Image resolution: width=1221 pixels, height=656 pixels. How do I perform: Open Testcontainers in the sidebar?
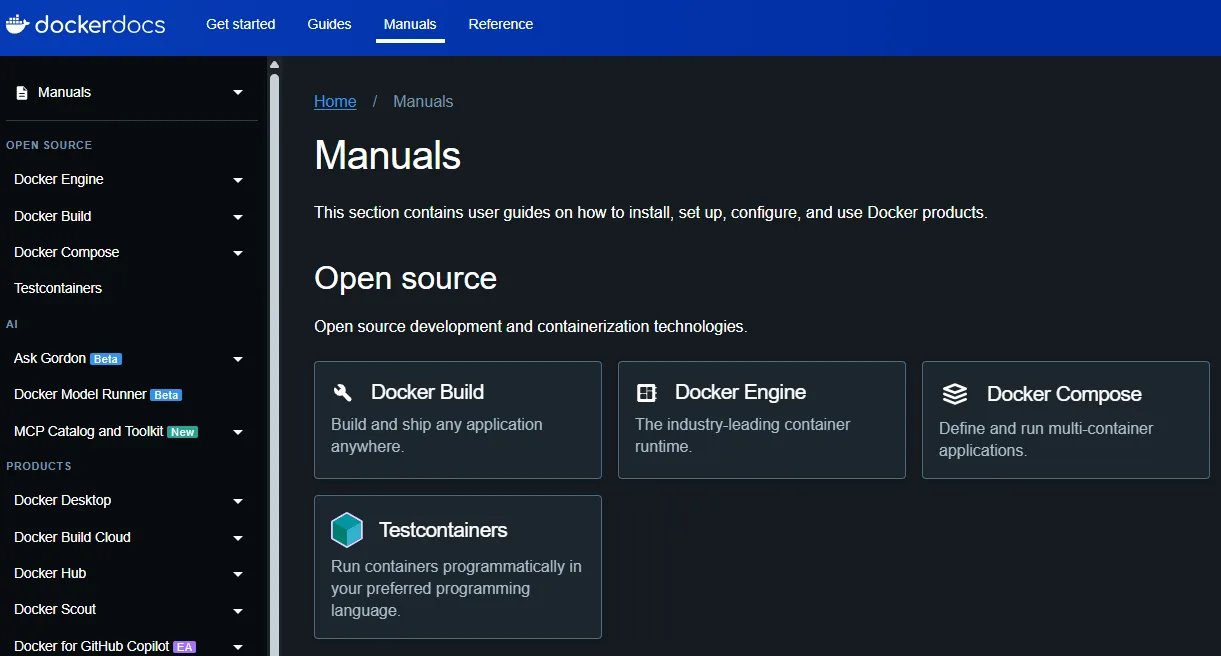coord(58,288)
